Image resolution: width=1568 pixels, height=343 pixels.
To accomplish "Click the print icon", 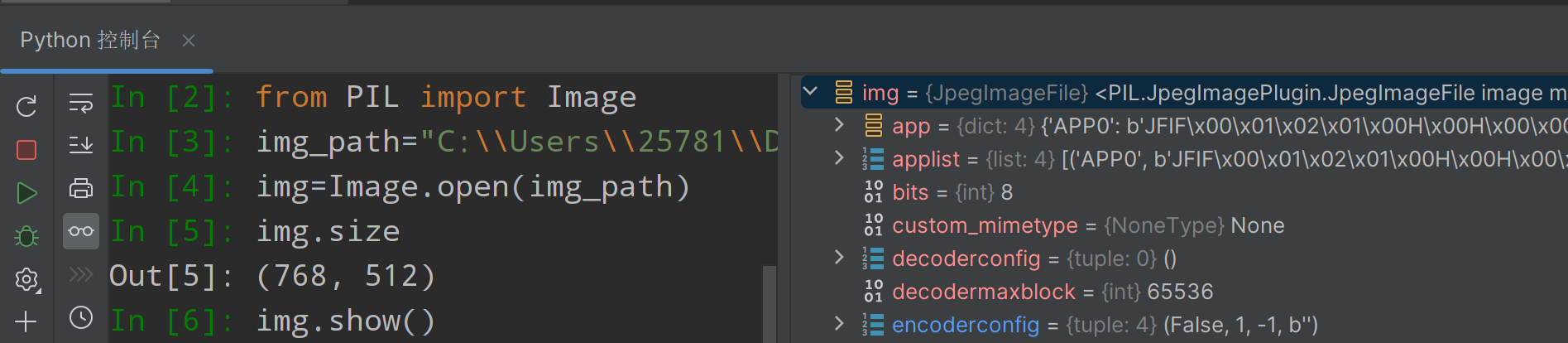I will pyautogui.click(x=81, y=188).
